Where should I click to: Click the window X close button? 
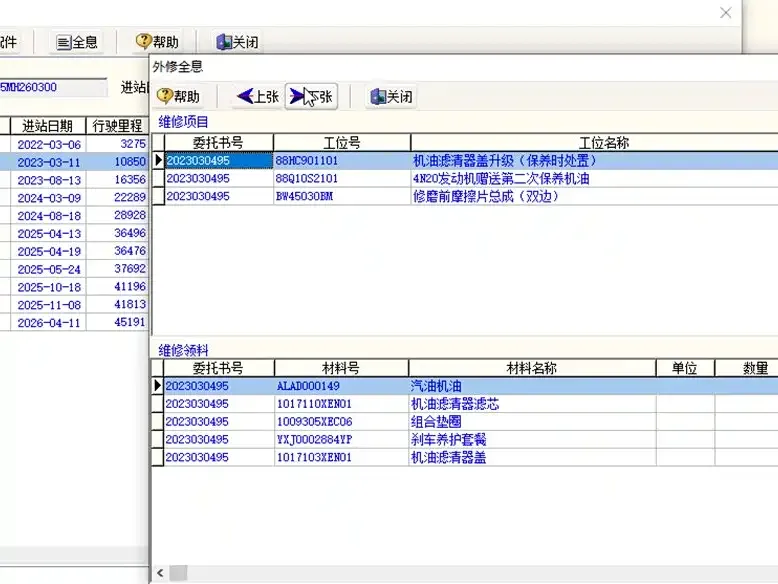pyautogui.click(x=725, y=13)
